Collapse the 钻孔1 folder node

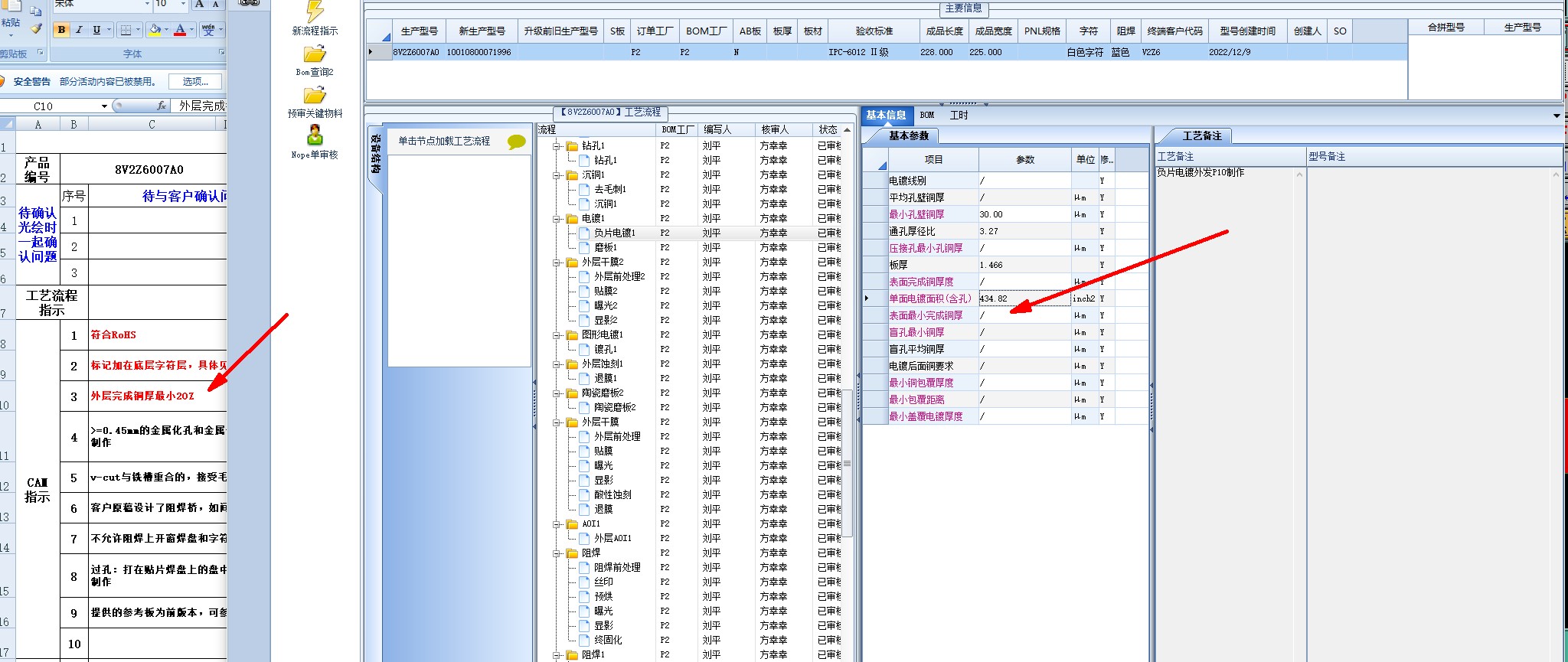tap(558, 145)
